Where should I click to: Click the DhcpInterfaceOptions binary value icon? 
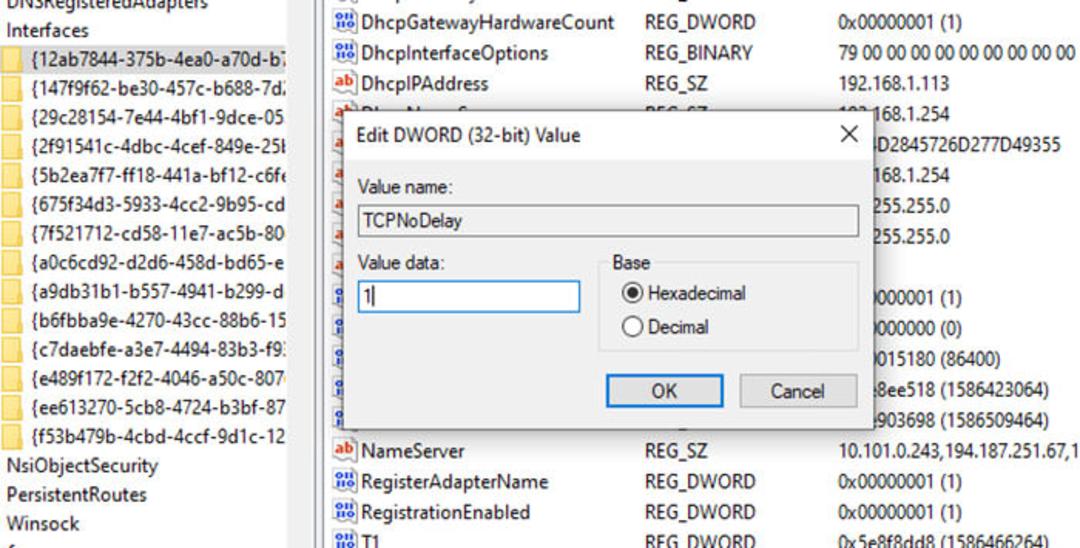pos(344,52)
